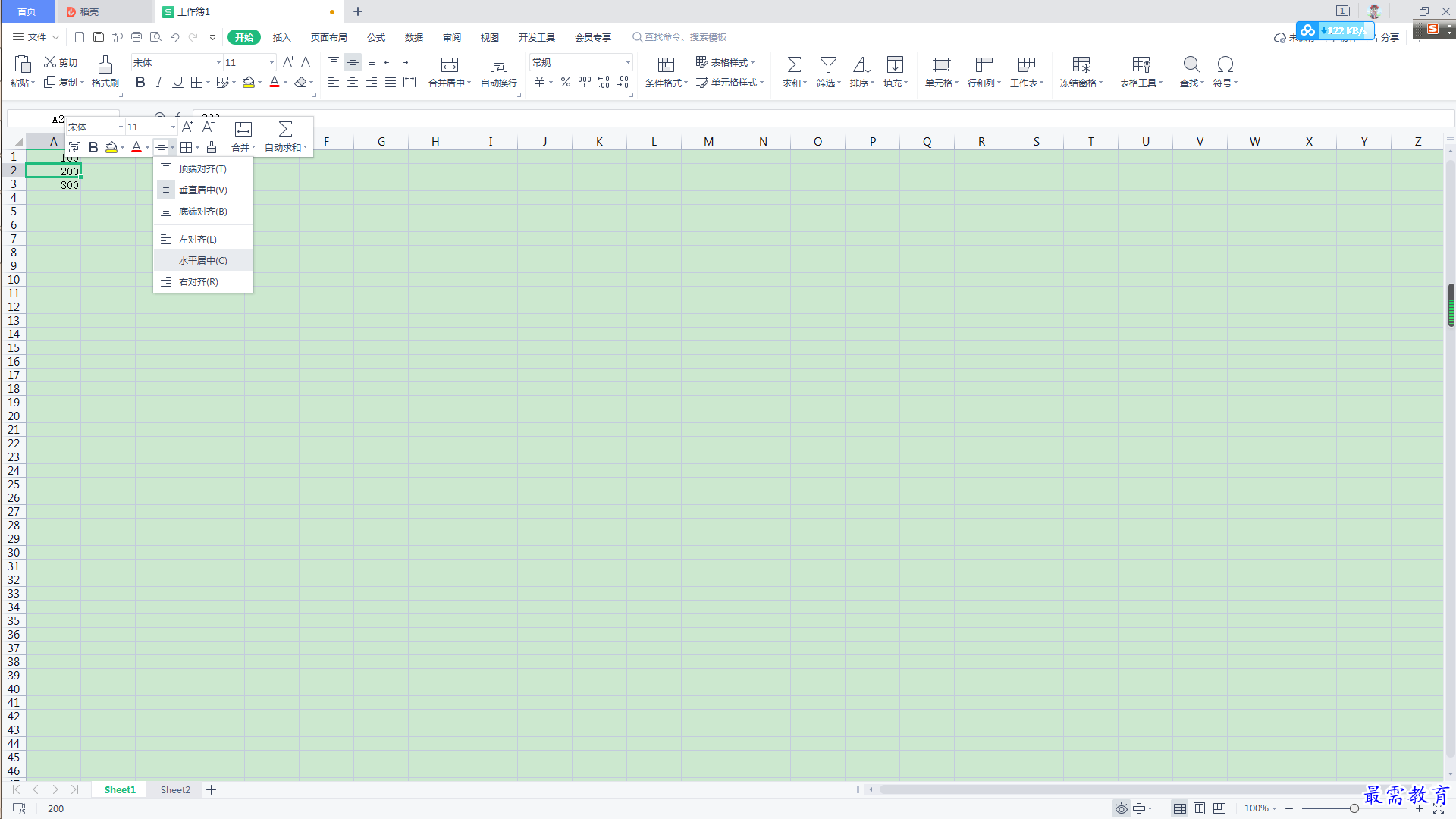Toggle Italic in the ribbon
This screenshot has width=1456, height=819.
click(x=158, y=82)
